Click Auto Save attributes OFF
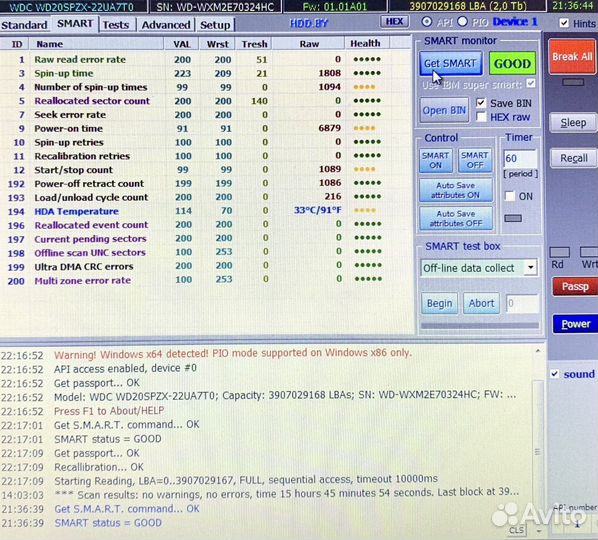 tap(456, 219)
